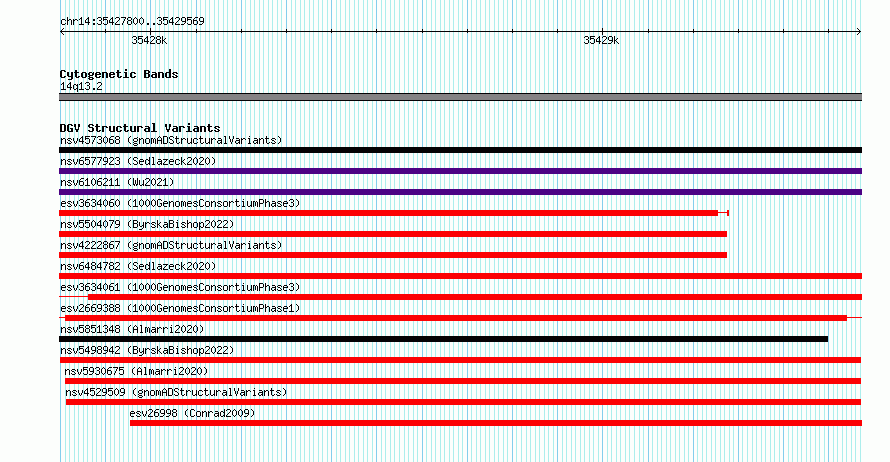This screenshot has height=462, width=890.
Task: Select the red nsv5504079 variant bar
Action: click(393, 234)
